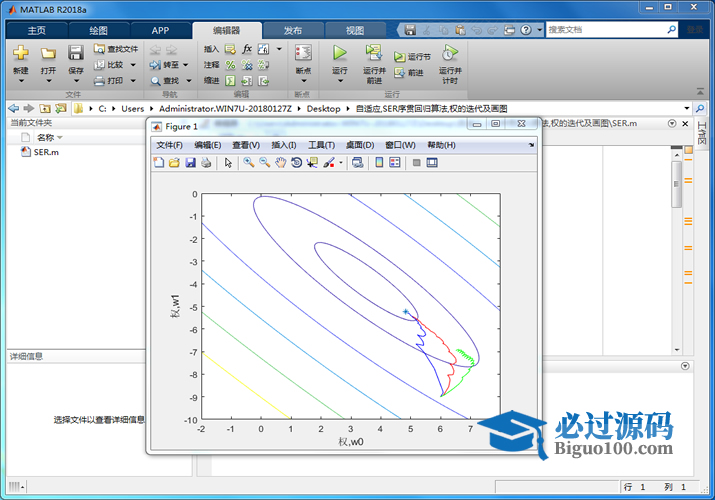This screenshot has height=500, width=715.
Task: Click the smart indent icon beside 缩进
Action: (230, 81)
